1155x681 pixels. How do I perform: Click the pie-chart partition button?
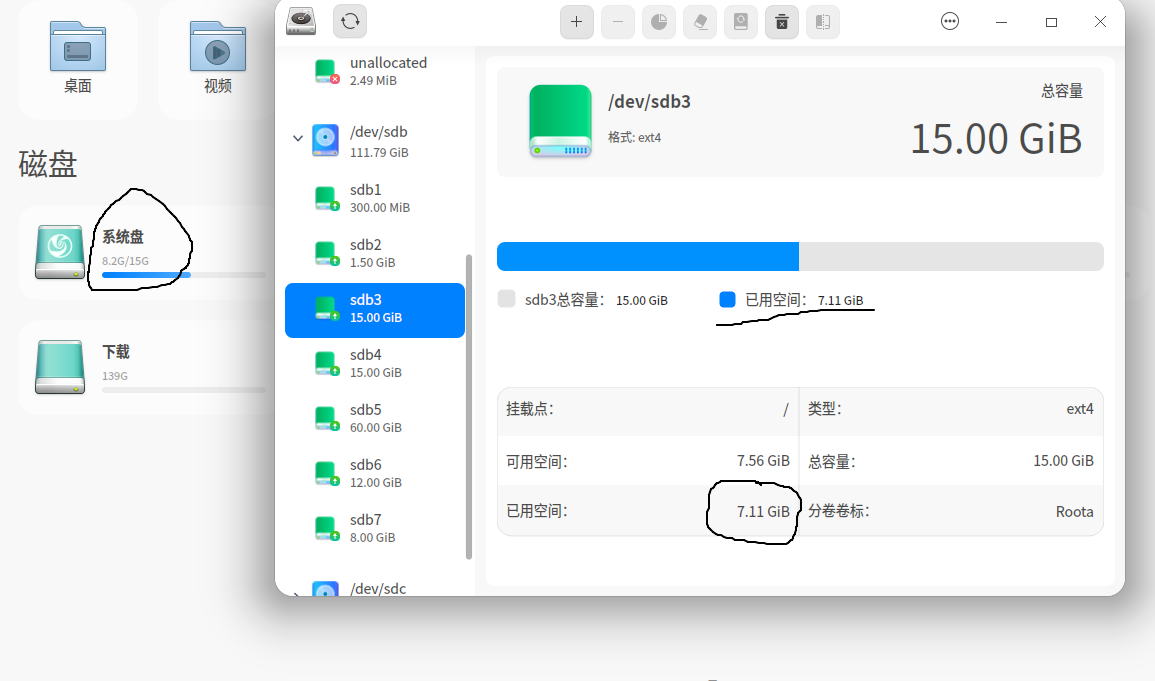[x=659, y=22]
